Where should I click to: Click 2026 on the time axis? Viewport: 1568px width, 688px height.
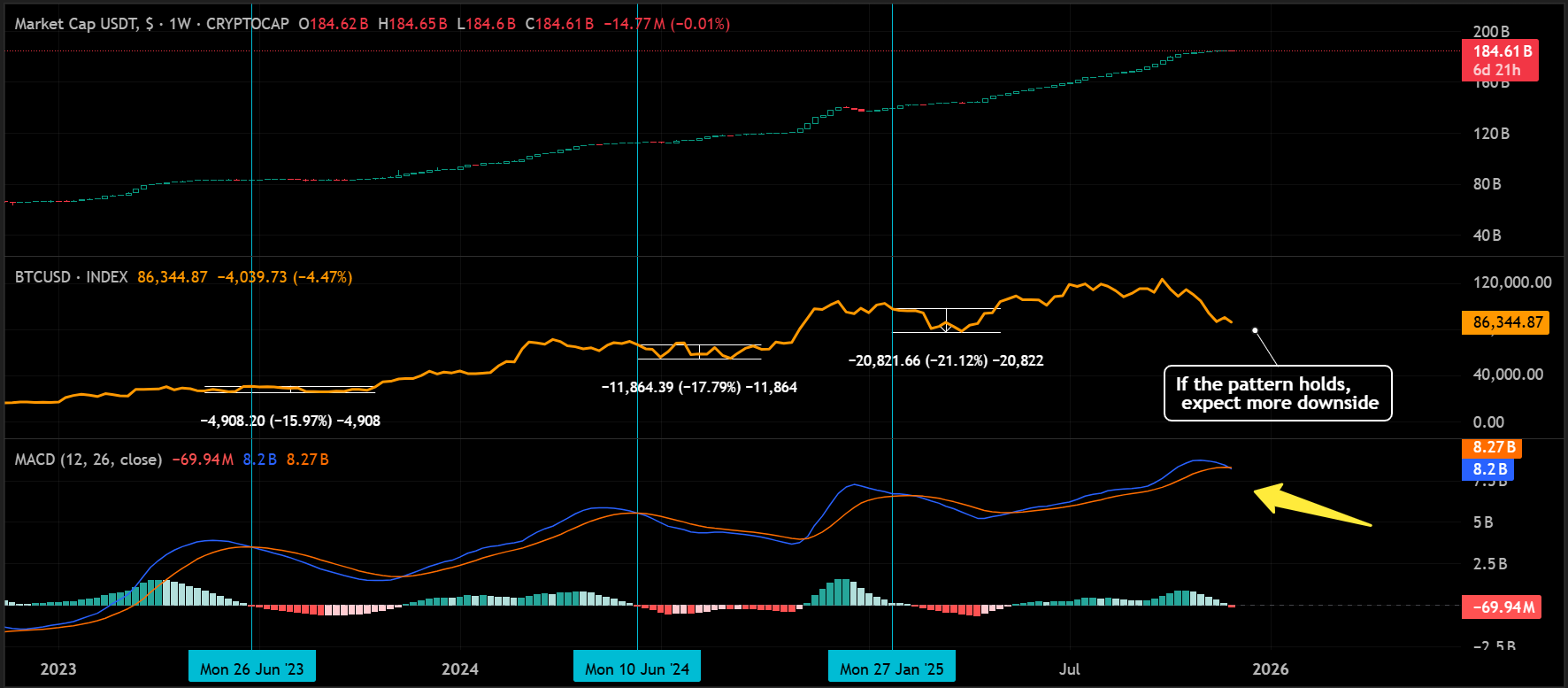click(x=1270, y=669)
